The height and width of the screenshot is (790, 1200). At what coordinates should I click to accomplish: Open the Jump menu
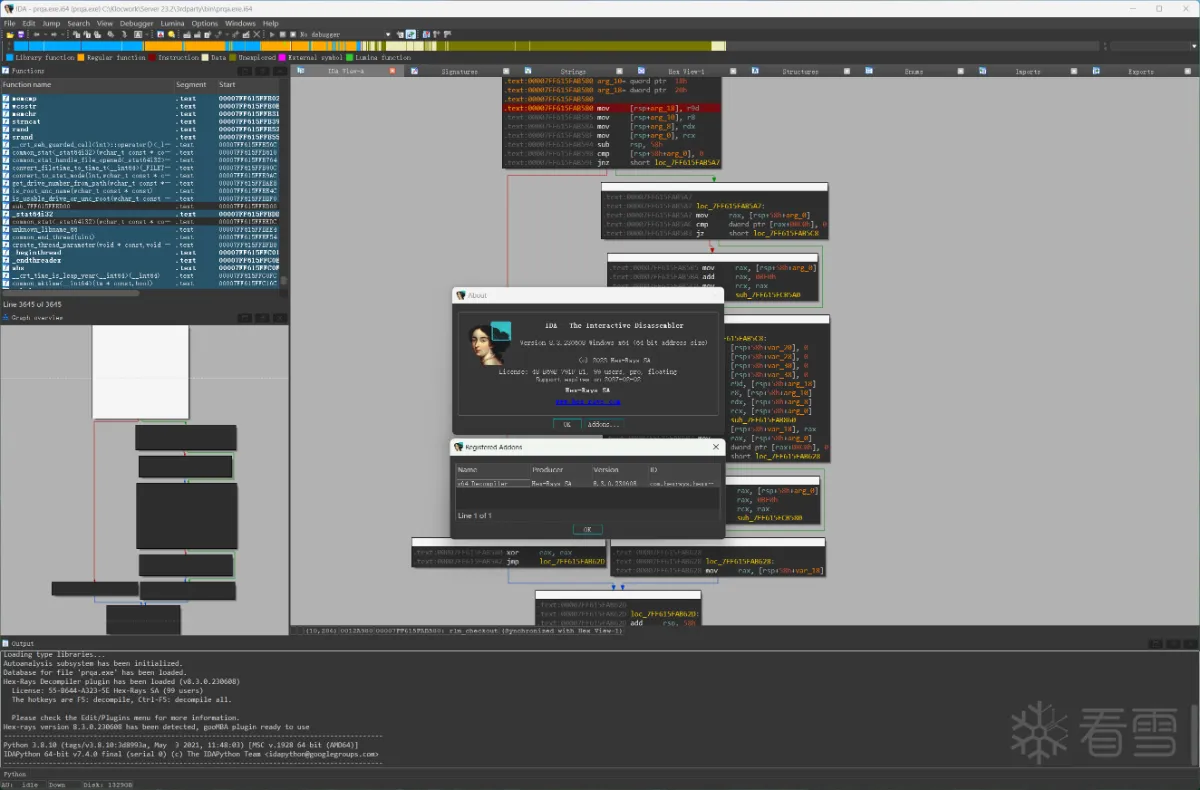coord(50,23)
